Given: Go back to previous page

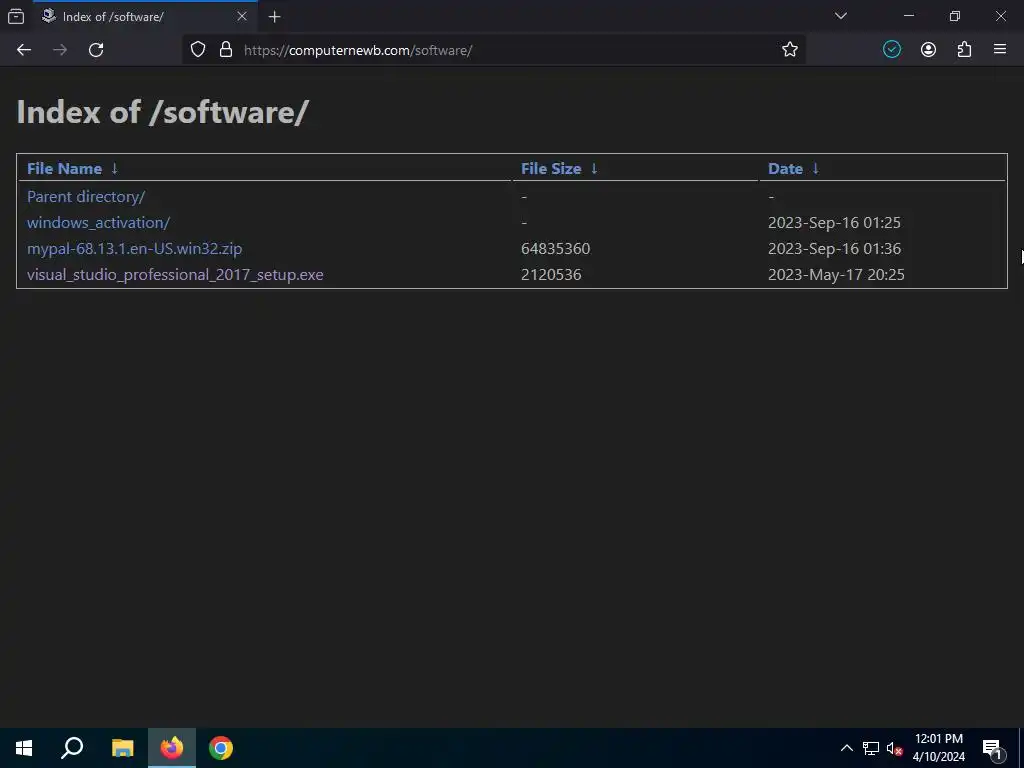Looking at the screenshot, I should (24, 50).
